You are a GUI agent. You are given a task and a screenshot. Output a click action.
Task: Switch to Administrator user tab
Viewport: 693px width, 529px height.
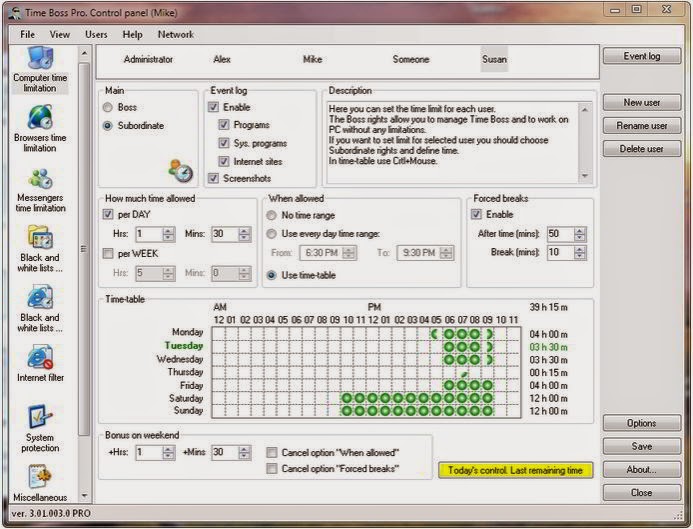(x=148, y=59)
